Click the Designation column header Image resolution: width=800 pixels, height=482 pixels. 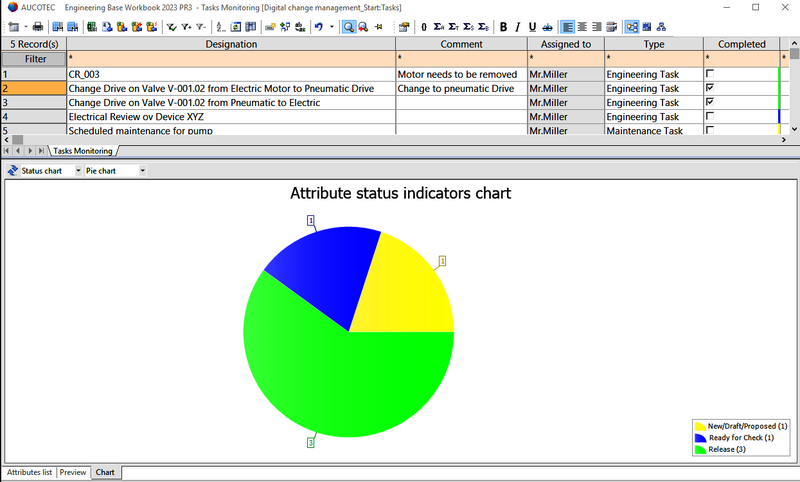pos(231,44)
